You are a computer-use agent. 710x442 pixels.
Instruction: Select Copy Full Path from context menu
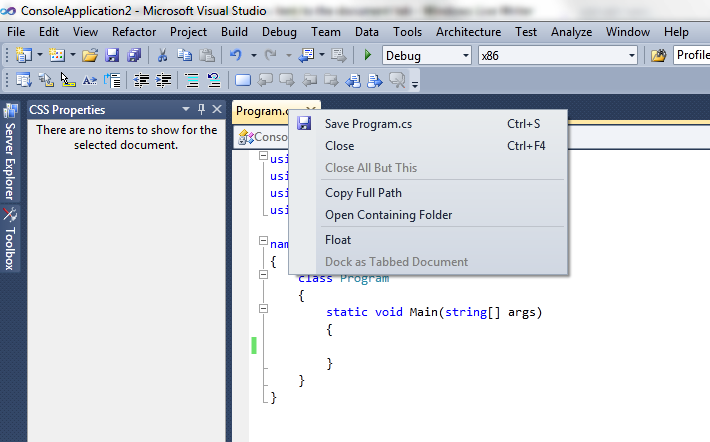point(363,192)
